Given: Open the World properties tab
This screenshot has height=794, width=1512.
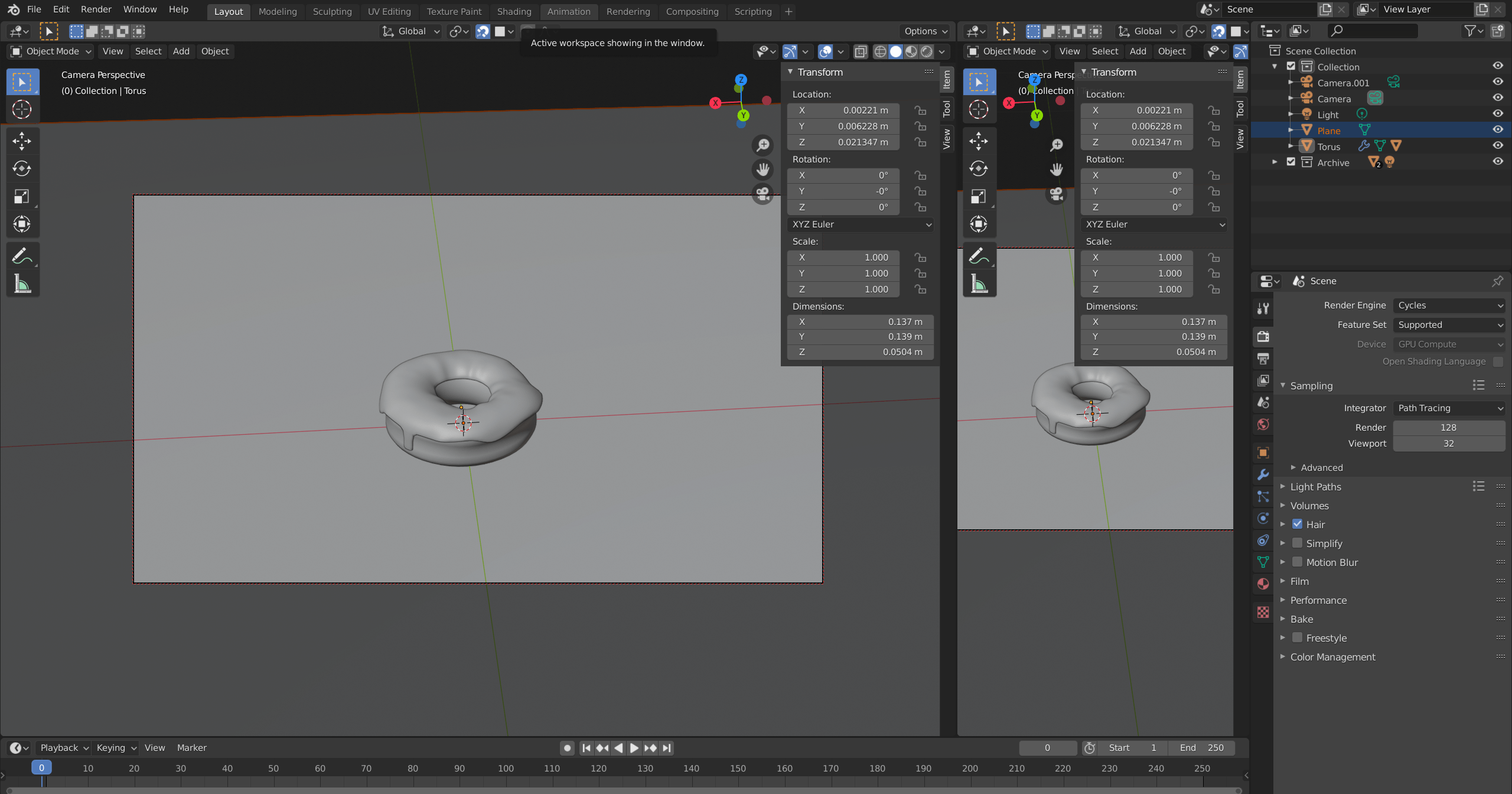Looking at the screenshot, I should [x=1263, y=424].
